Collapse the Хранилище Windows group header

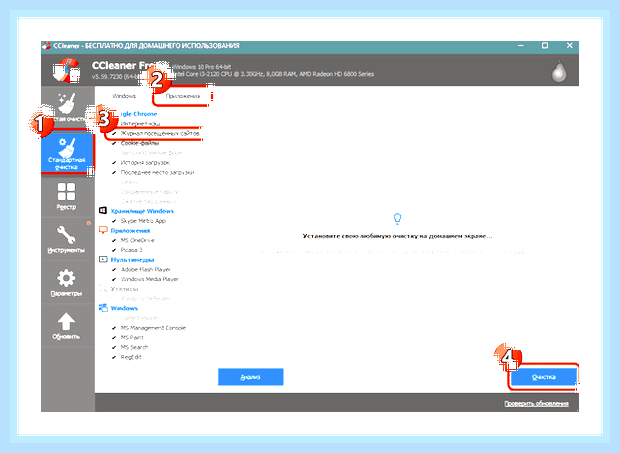tap(142, 211)
